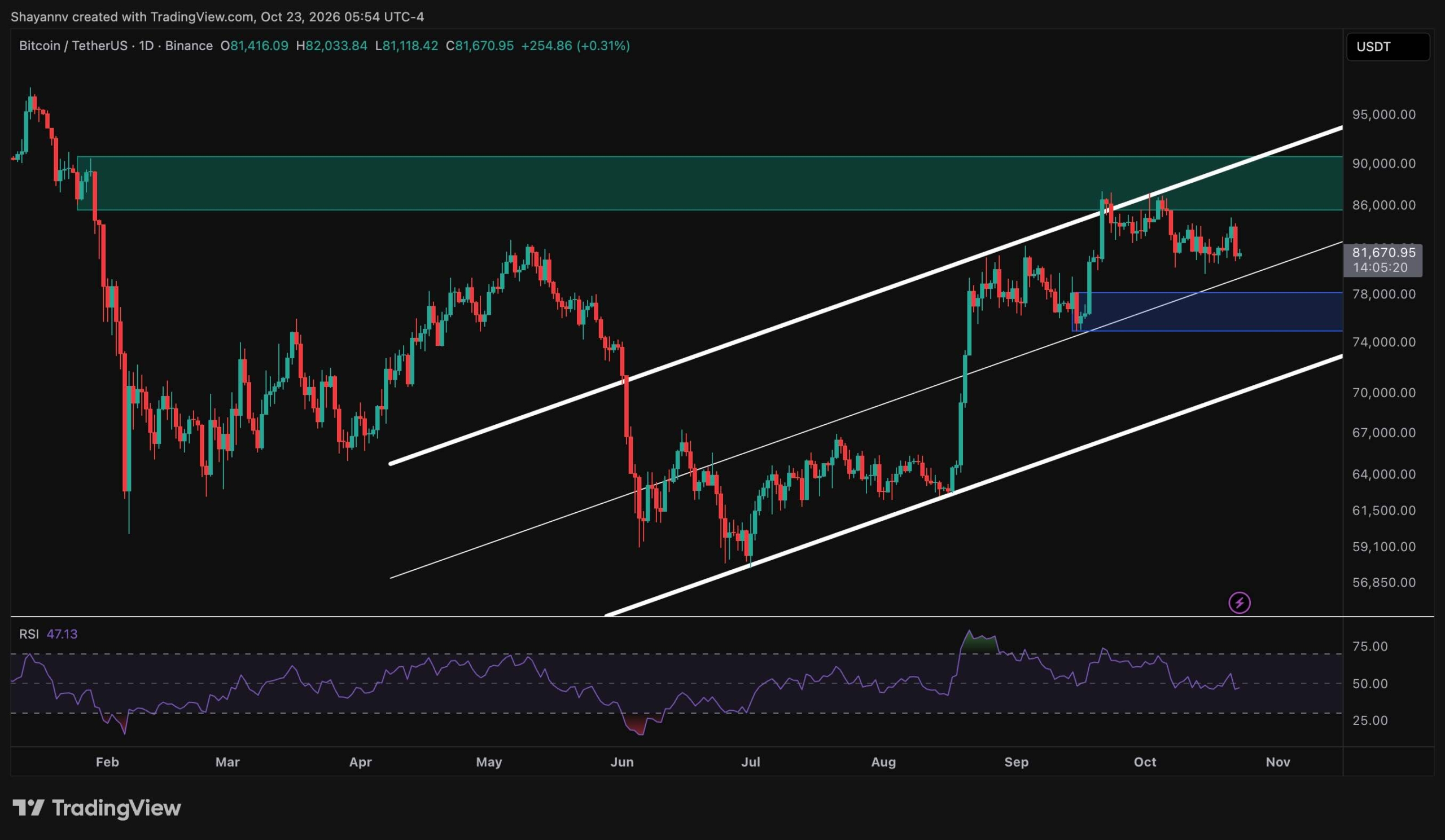Image resolution: width=1445 pixels, height=840 pixels.
Task: Click the Apr label on the time axis
Action: pyautogui.click(x=361, y=762)
